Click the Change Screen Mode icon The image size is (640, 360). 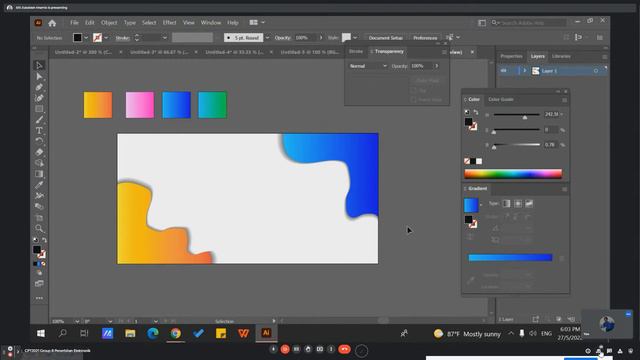tap(39, 283)
